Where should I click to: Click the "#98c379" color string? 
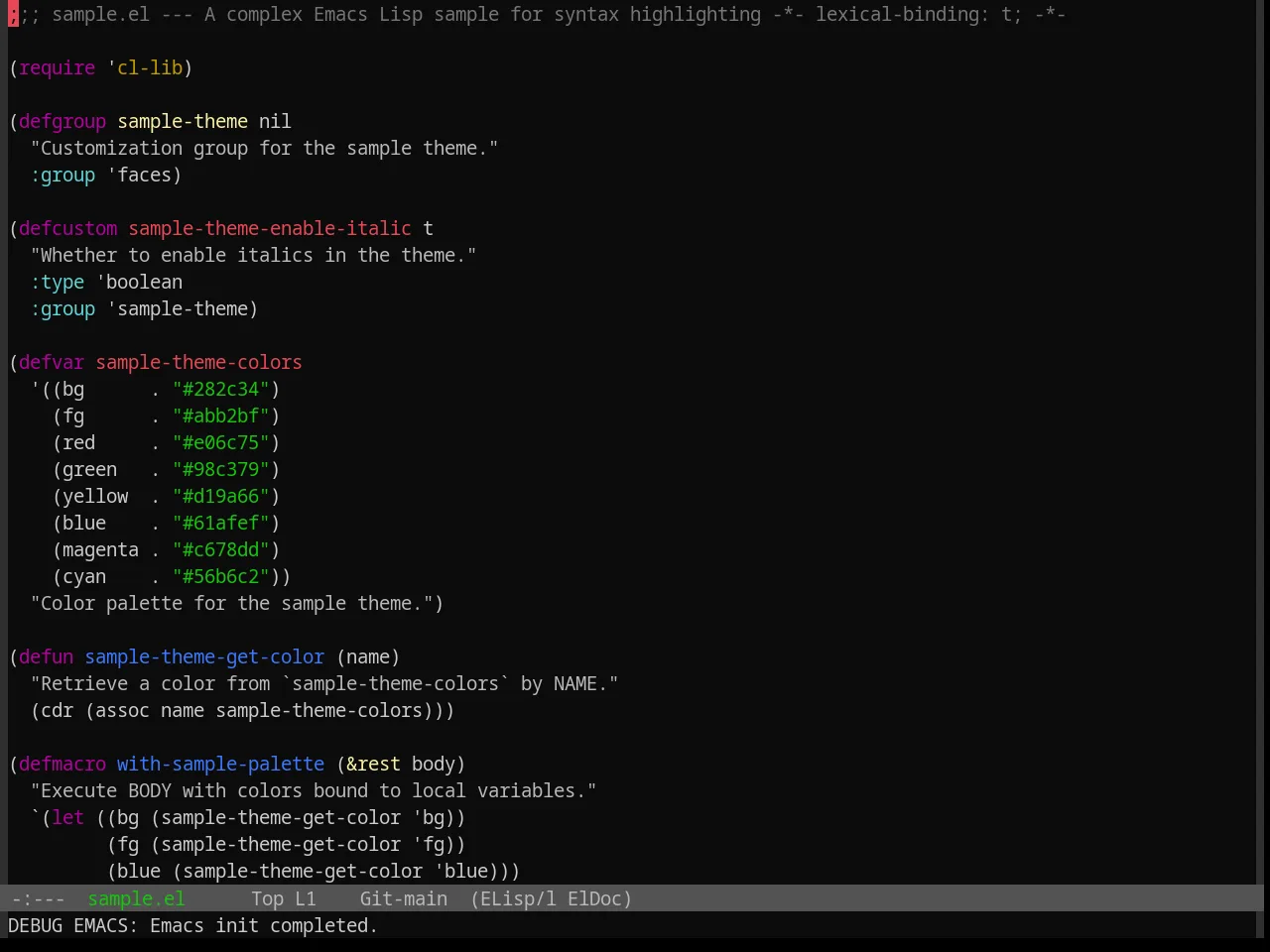(x=220, y=469)
